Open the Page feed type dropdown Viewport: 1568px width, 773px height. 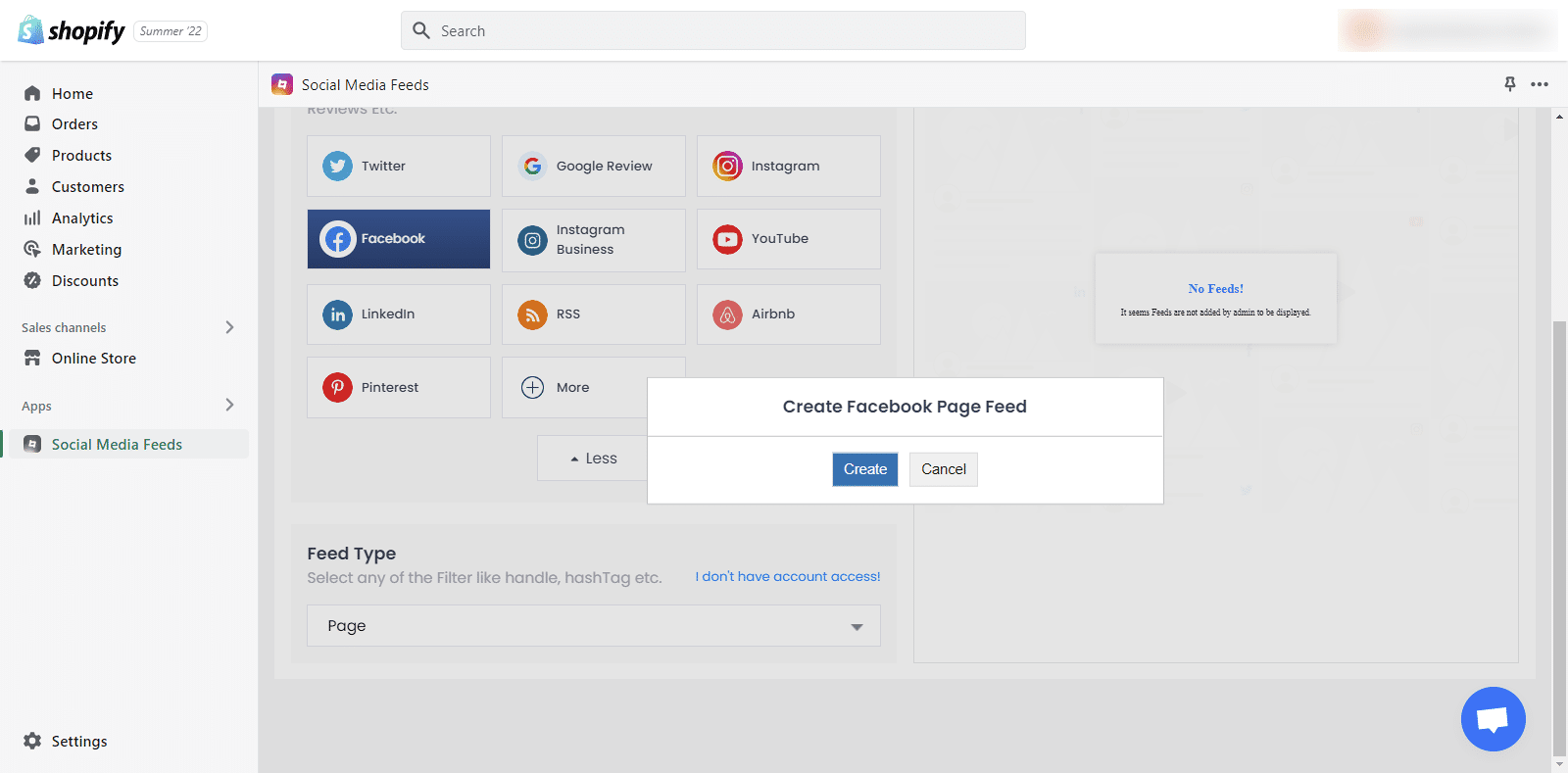click(594, 626)
